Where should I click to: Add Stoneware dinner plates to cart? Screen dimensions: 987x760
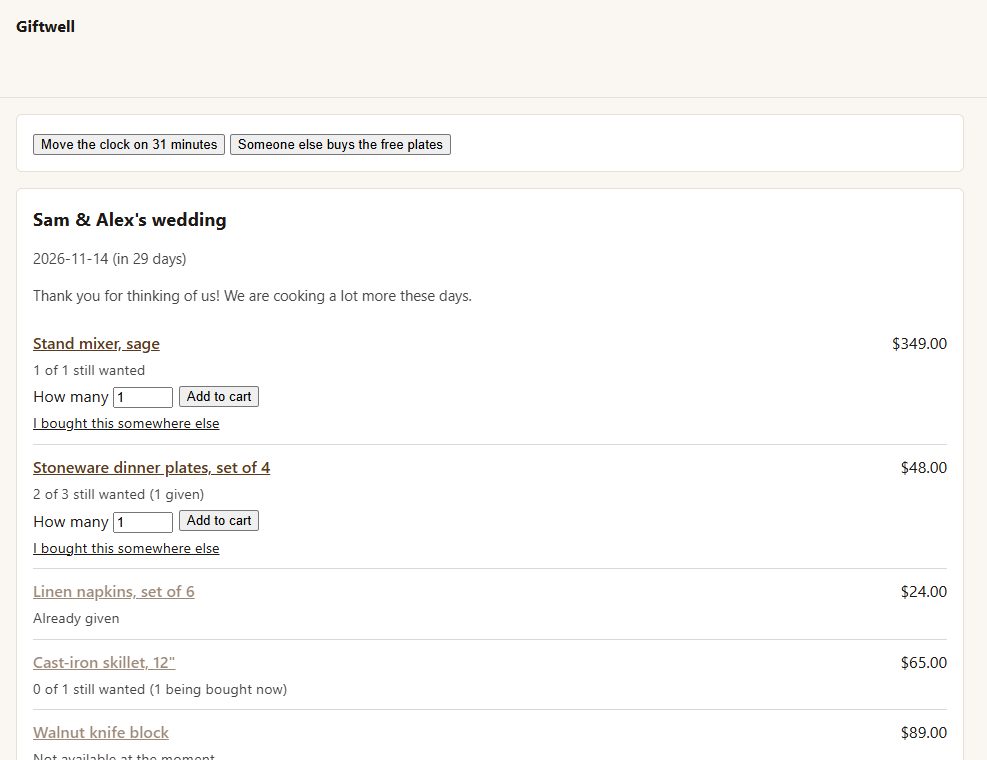coord(219,521)
